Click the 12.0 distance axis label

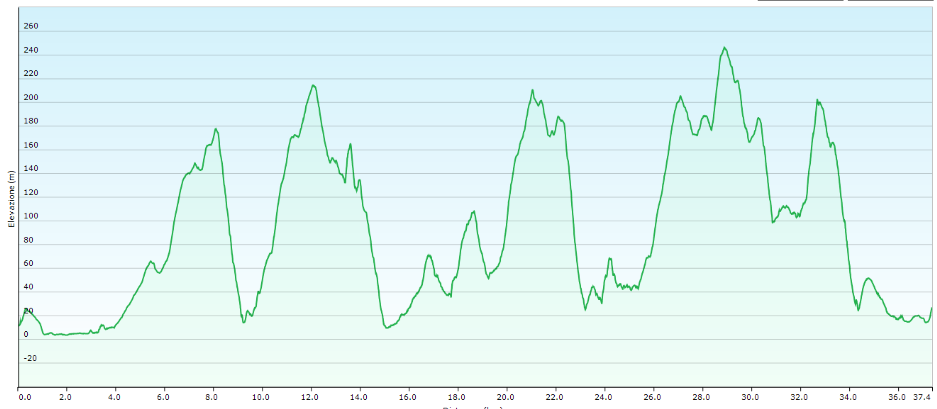pyautogui.click(x=310, y=396)
